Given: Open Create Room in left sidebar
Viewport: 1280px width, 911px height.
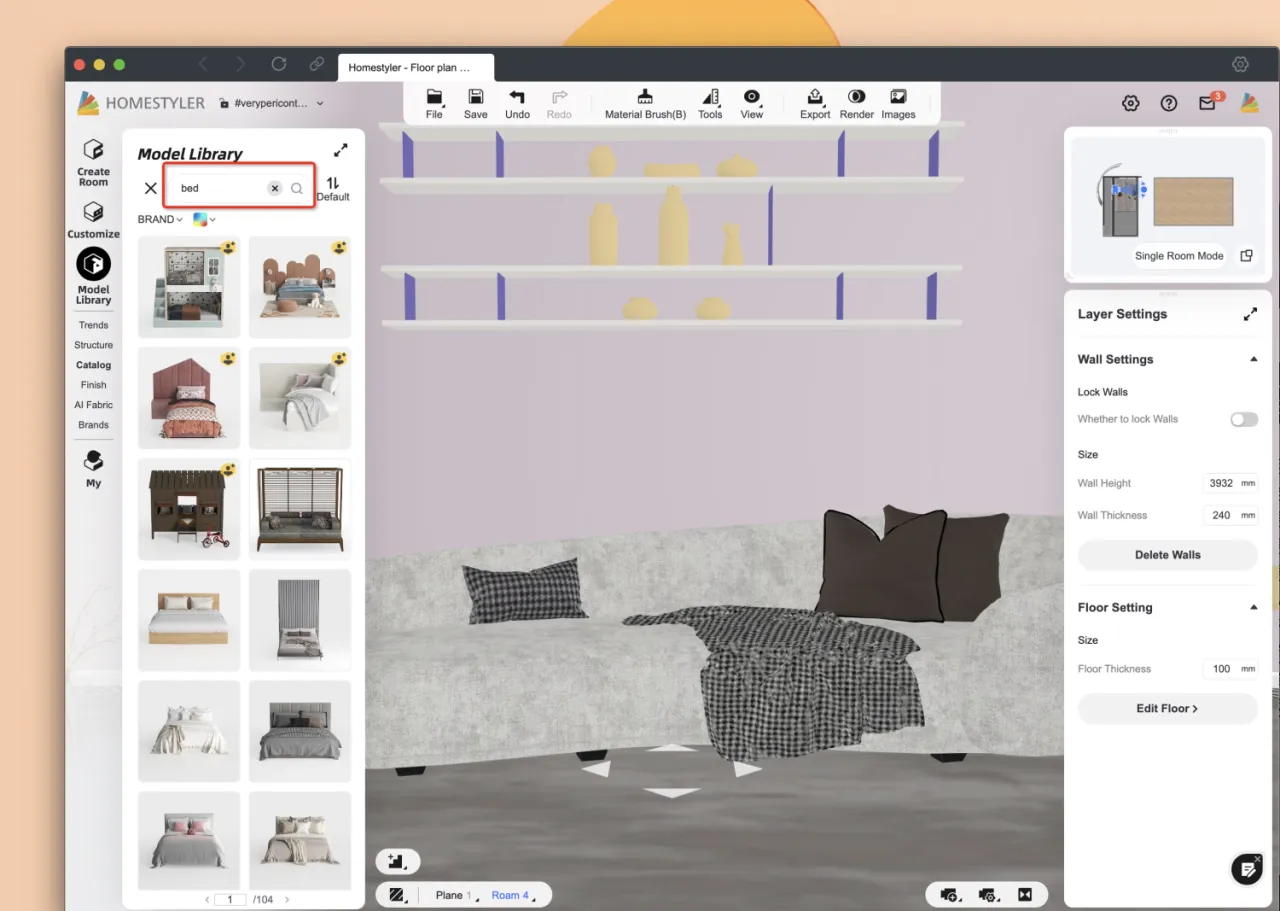Looking at the screenshot, I should click(x=93, y=162).
